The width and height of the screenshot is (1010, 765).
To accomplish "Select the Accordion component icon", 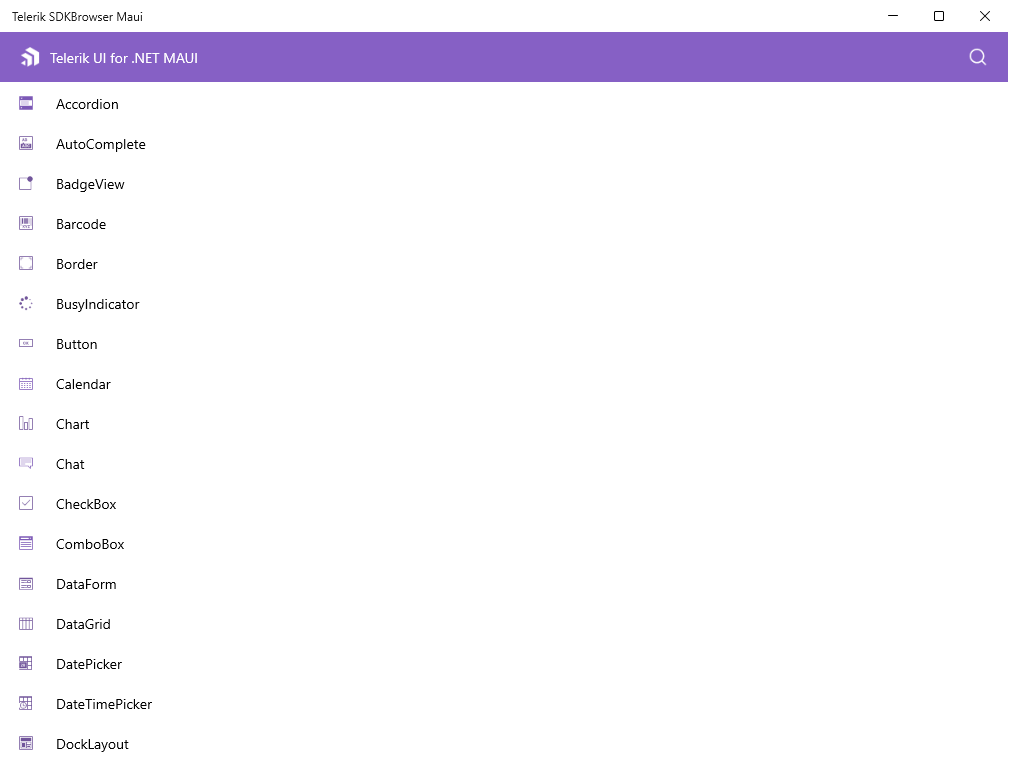I will [x=25, y=103].
